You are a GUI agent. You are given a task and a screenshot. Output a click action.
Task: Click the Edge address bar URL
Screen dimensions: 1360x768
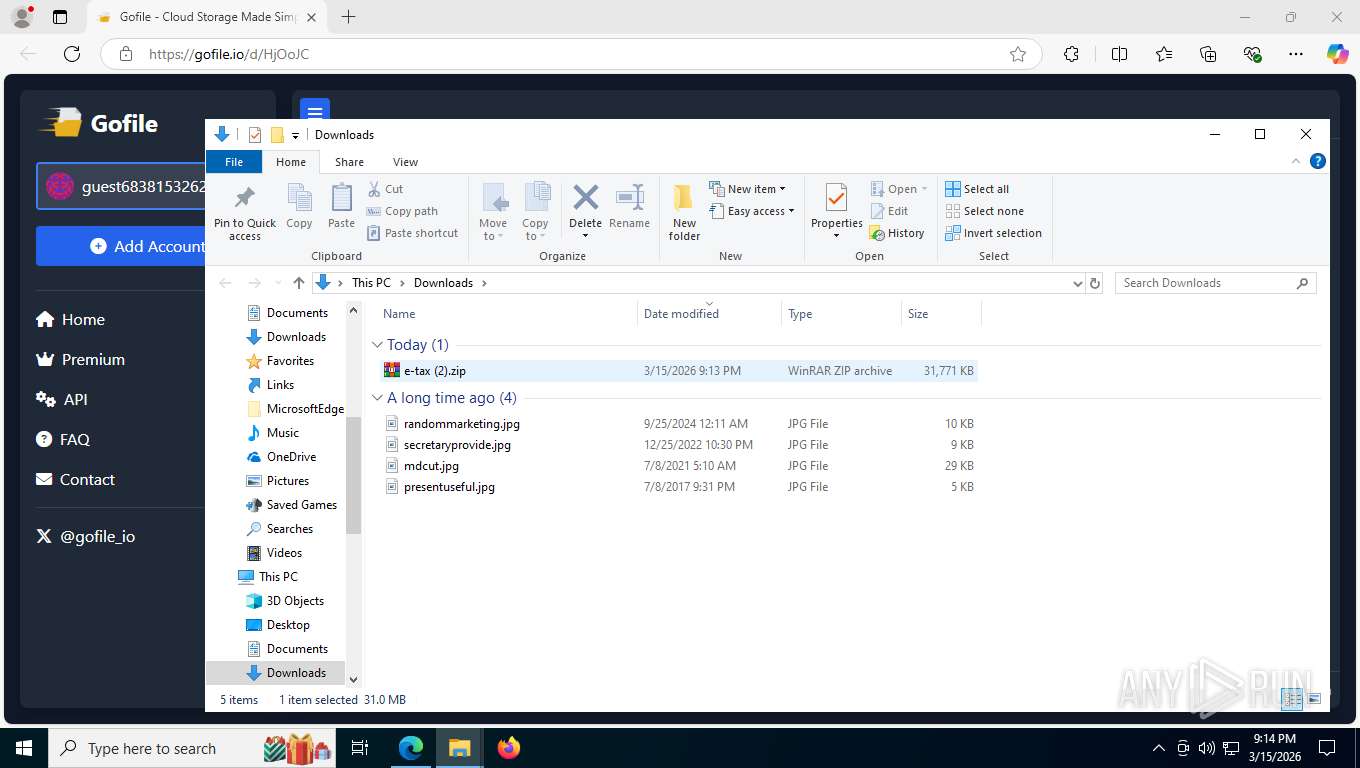pos(229,54)
